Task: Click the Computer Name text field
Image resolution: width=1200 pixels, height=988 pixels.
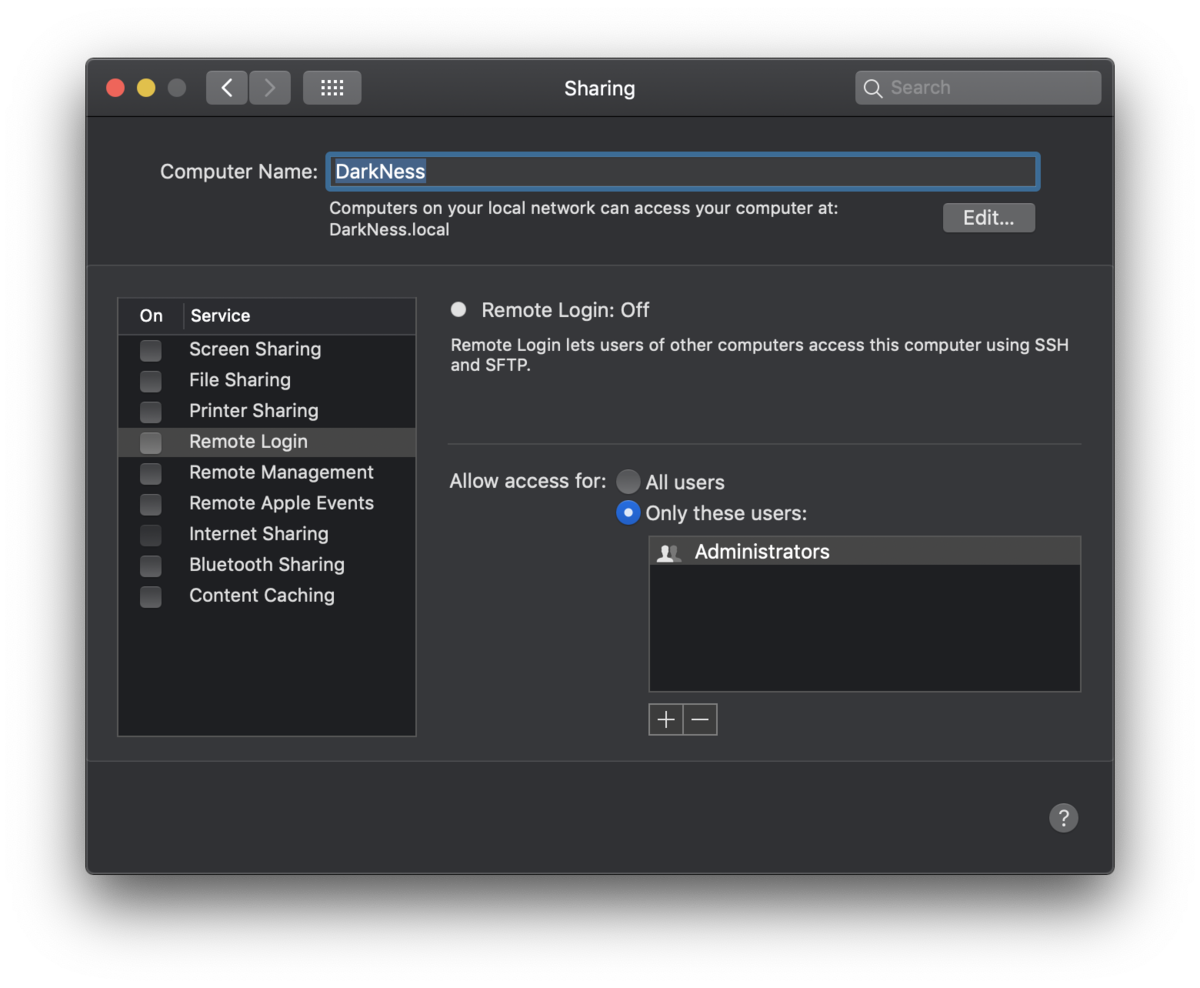Action: [683, 172]
